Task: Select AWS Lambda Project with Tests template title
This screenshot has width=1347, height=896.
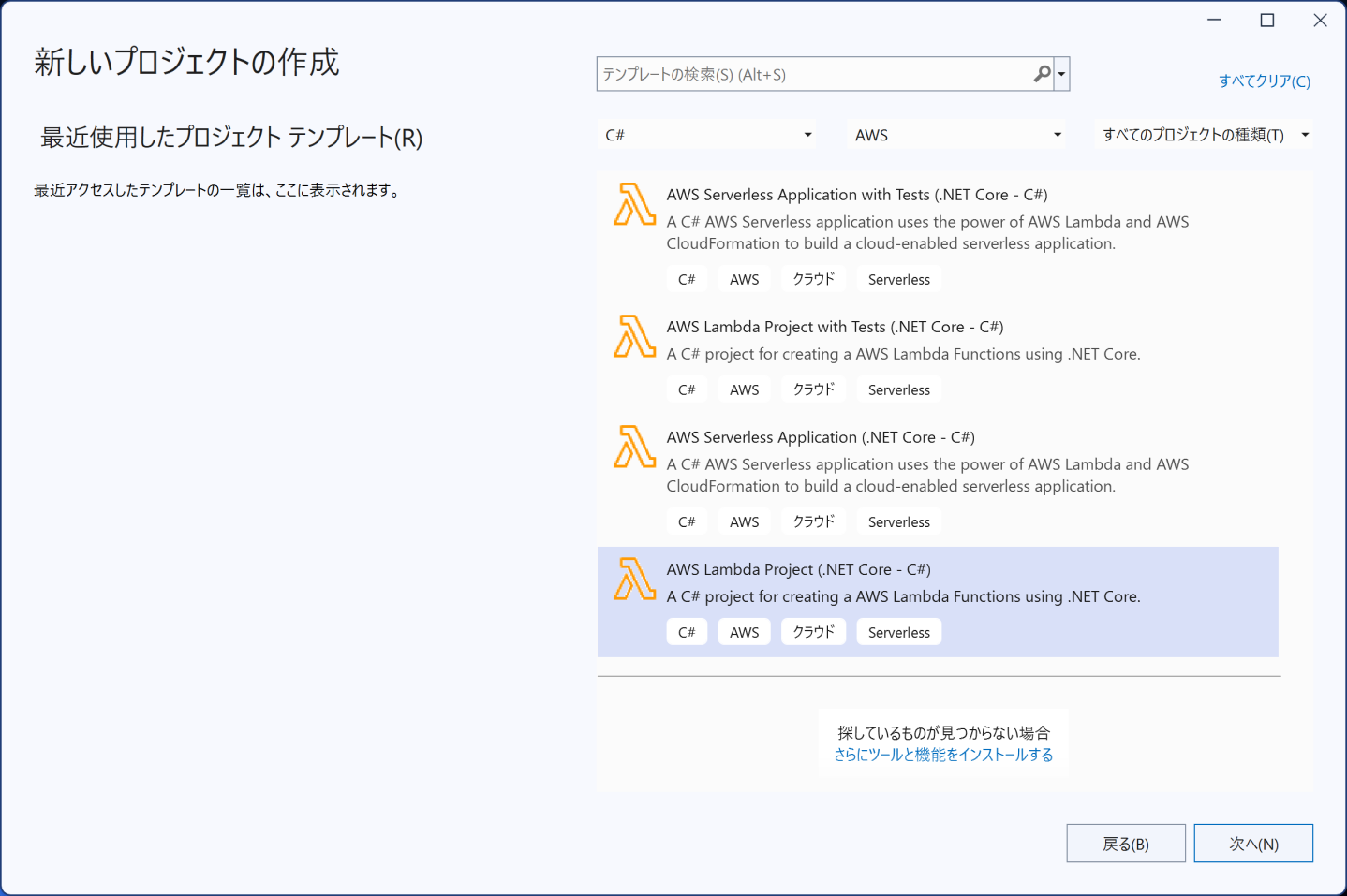Action: click(x=835, y=327)
